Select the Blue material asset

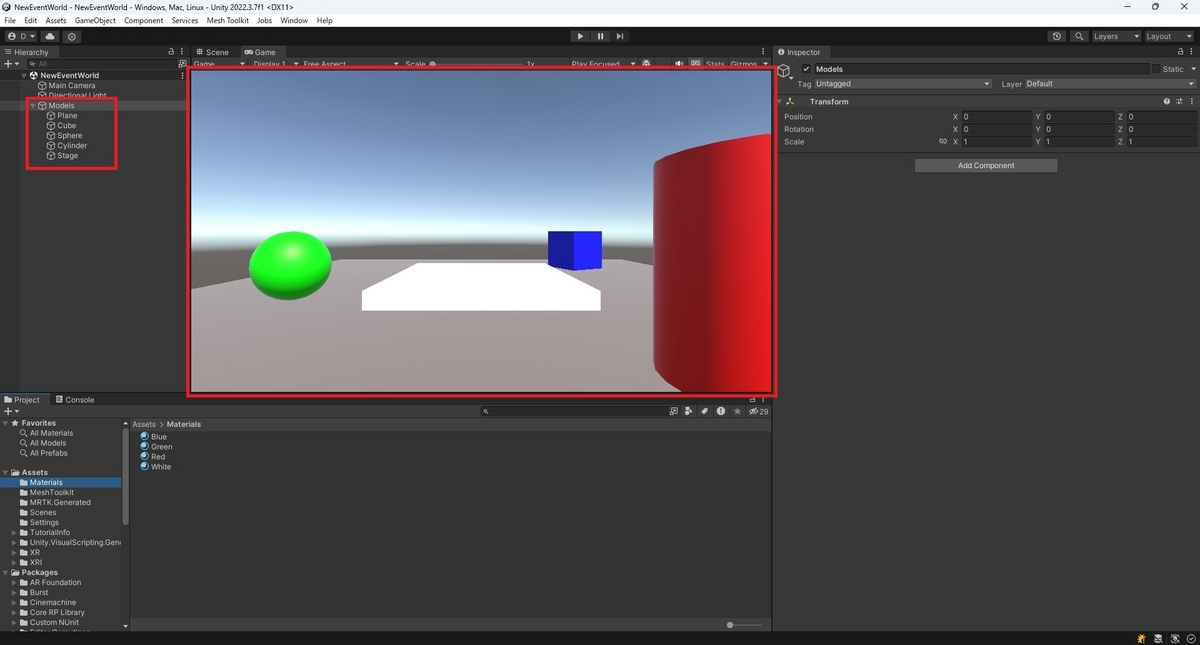click(x=154, y=436)
